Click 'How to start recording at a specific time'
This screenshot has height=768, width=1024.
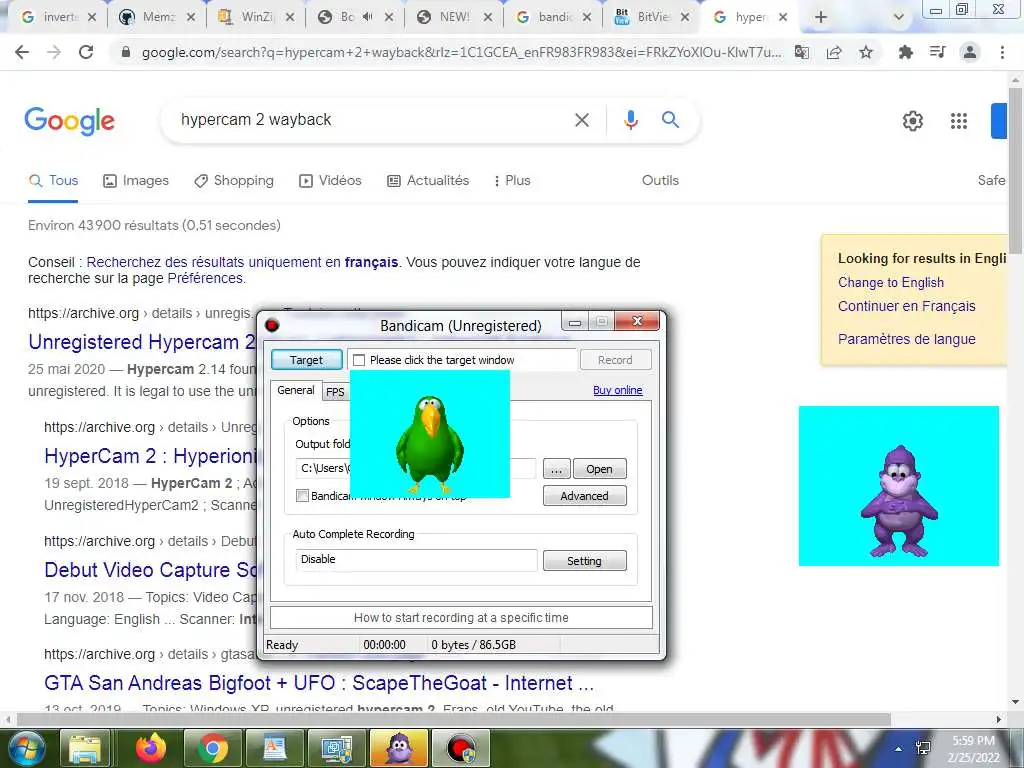pos(461,617)
